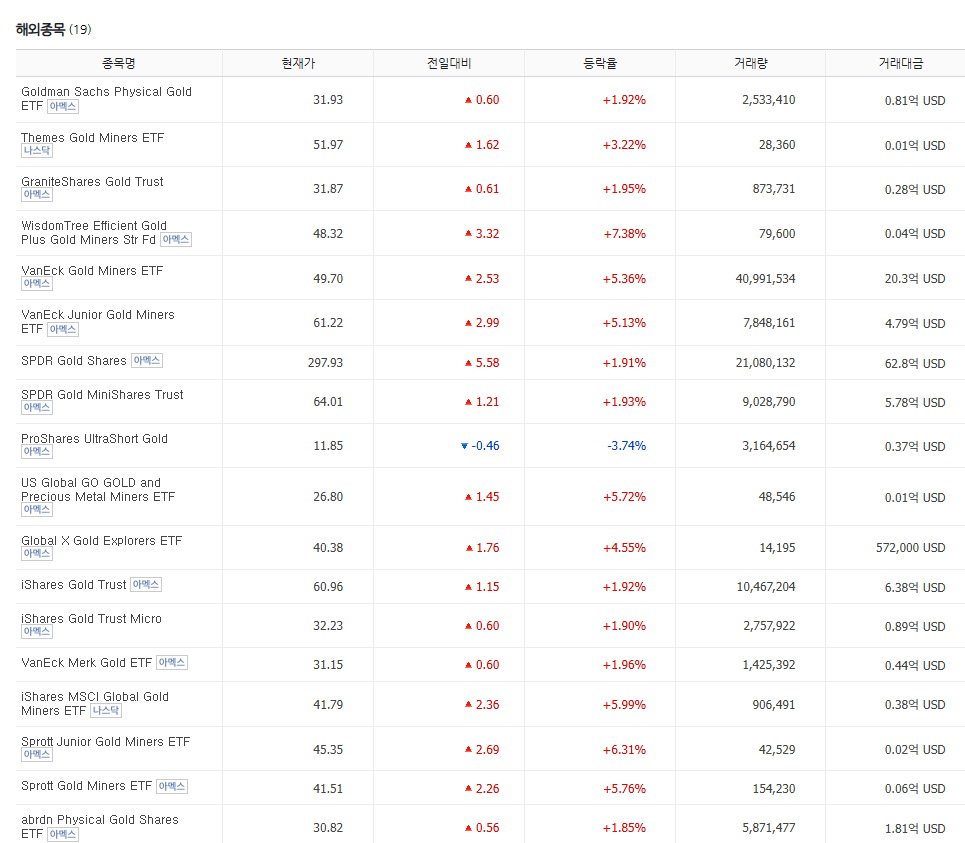Screen dimensions: 965x843
Task: Click the 거래량 column header
Action: tap(751, 63)
